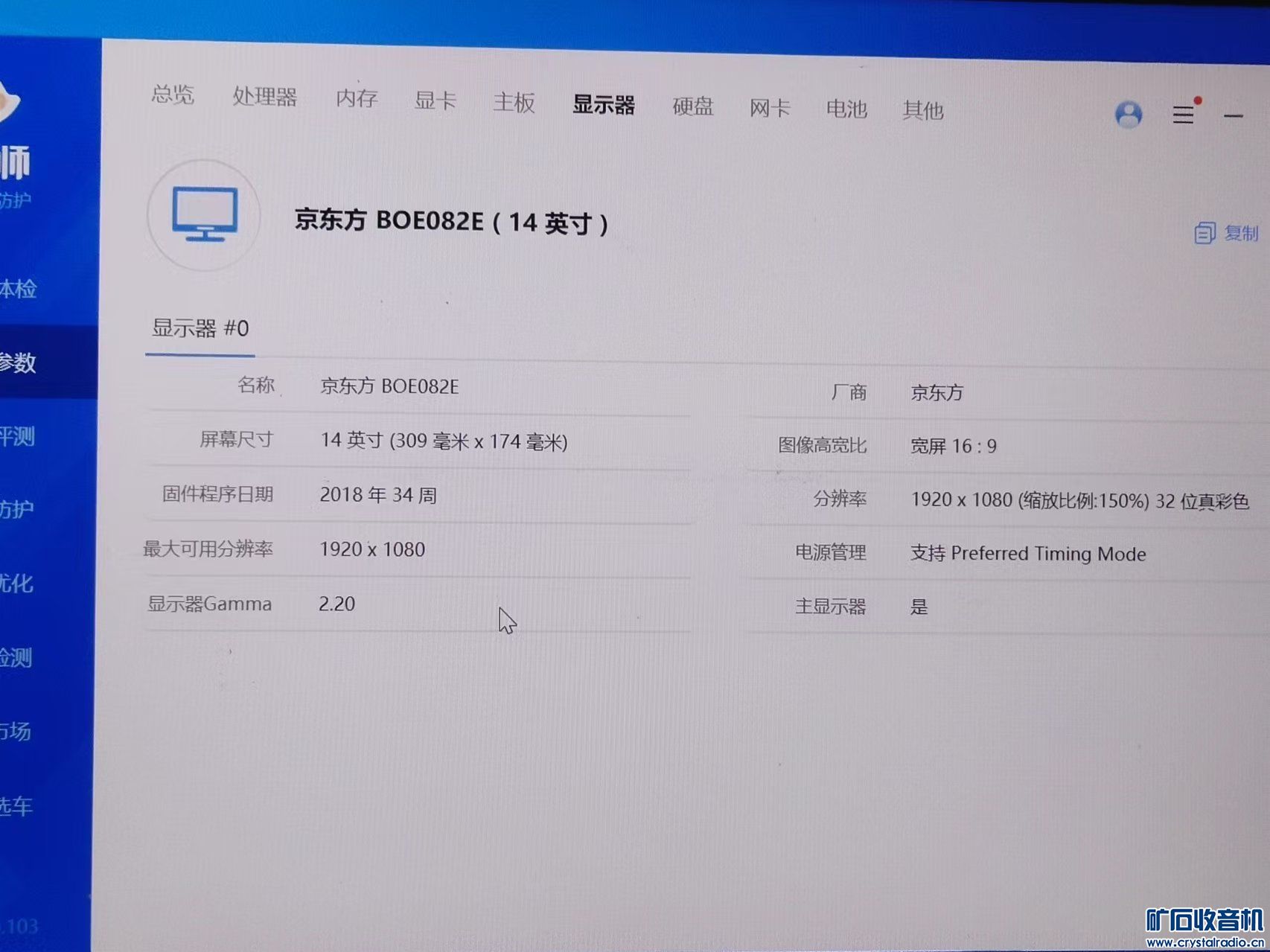Open the 内存 tab
Viewport: 1270px width, 952px height.
[357, 98]
